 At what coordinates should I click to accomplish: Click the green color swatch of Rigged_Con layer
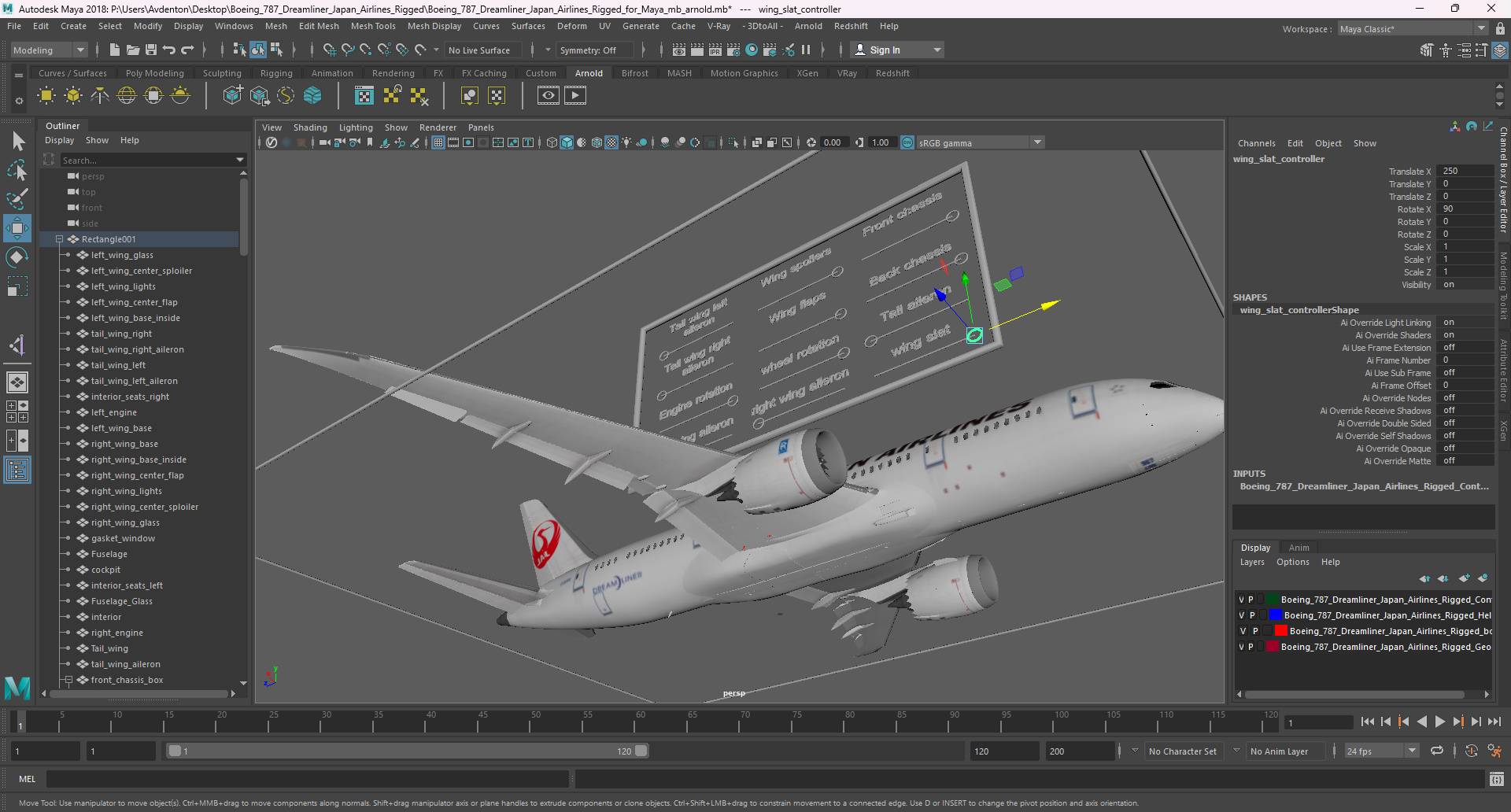[1272, 600]
